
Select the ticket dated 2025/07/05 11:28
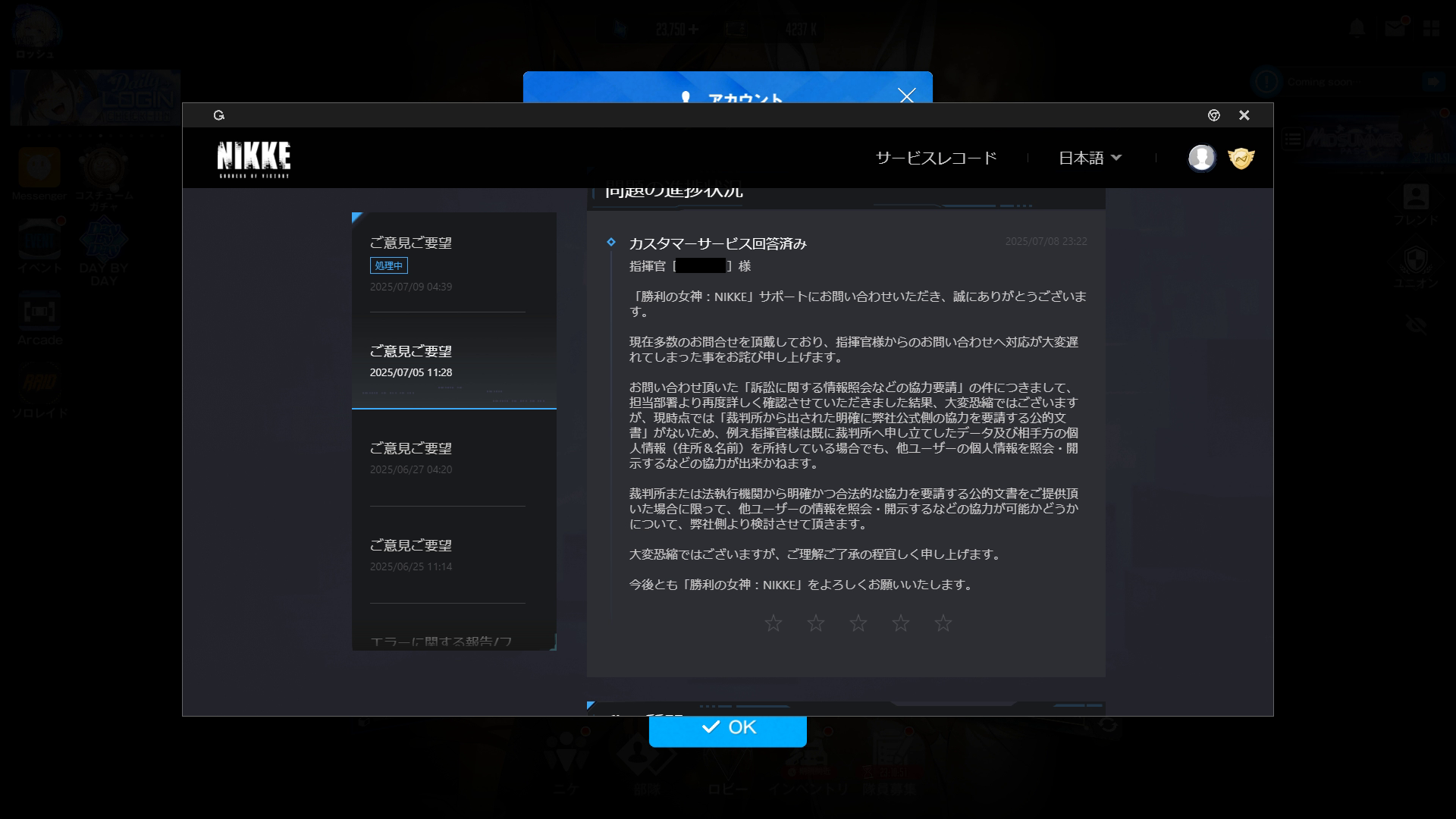[453, 361]
